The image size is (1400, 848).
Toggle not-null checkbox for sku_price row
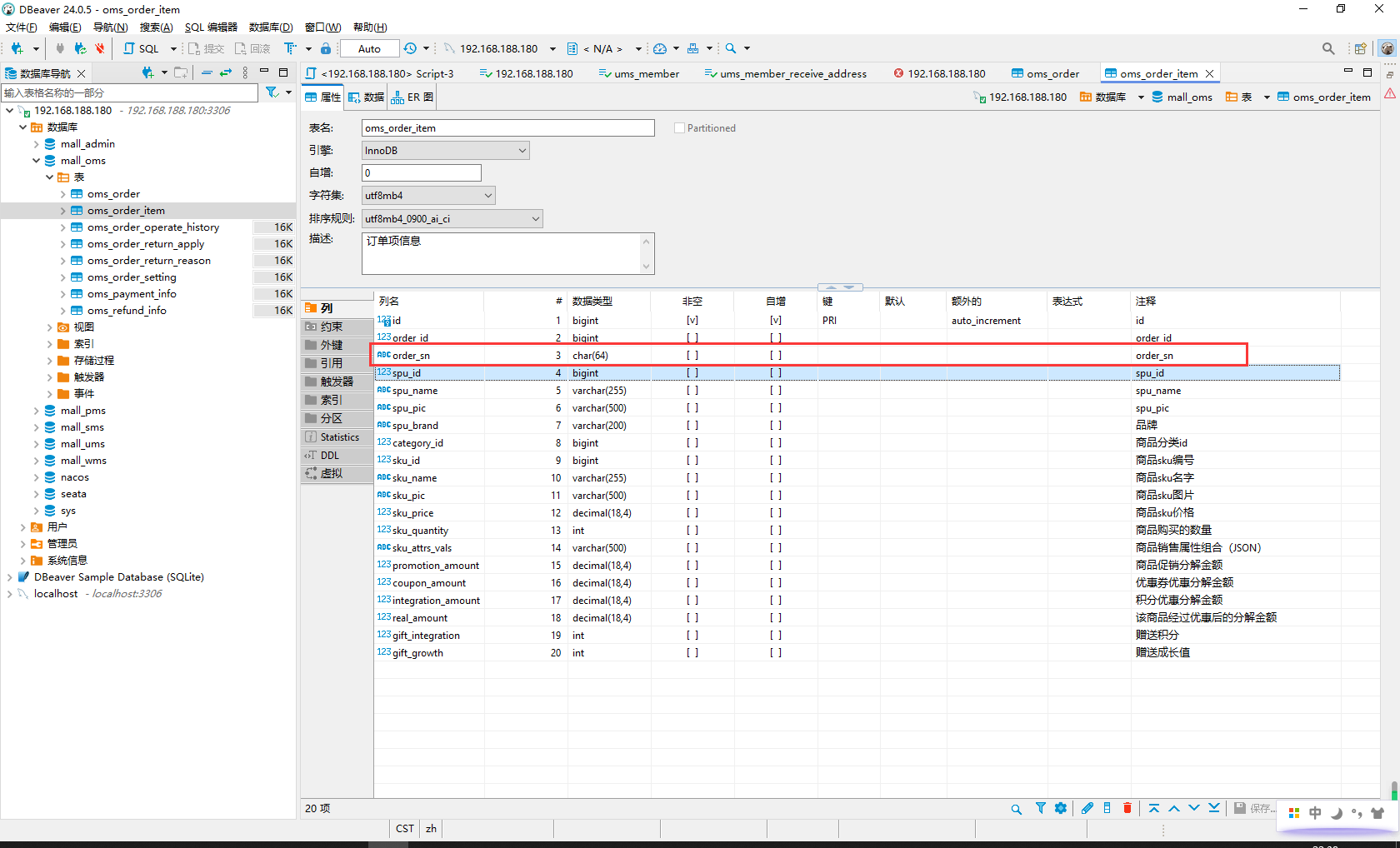coord(692,513)
